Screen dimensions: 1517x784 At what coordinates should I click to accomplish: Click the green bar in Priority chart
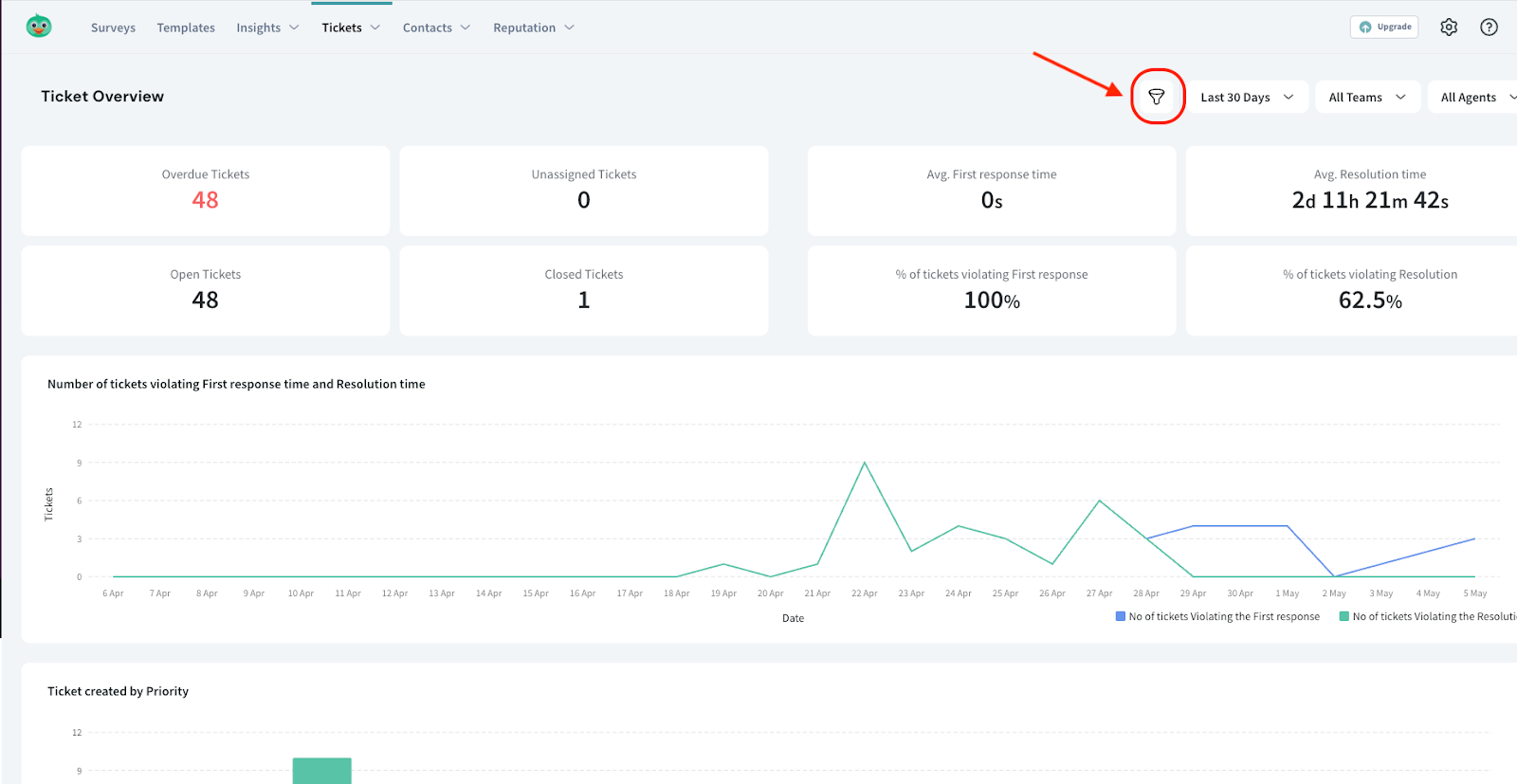(x=321, y=770)
